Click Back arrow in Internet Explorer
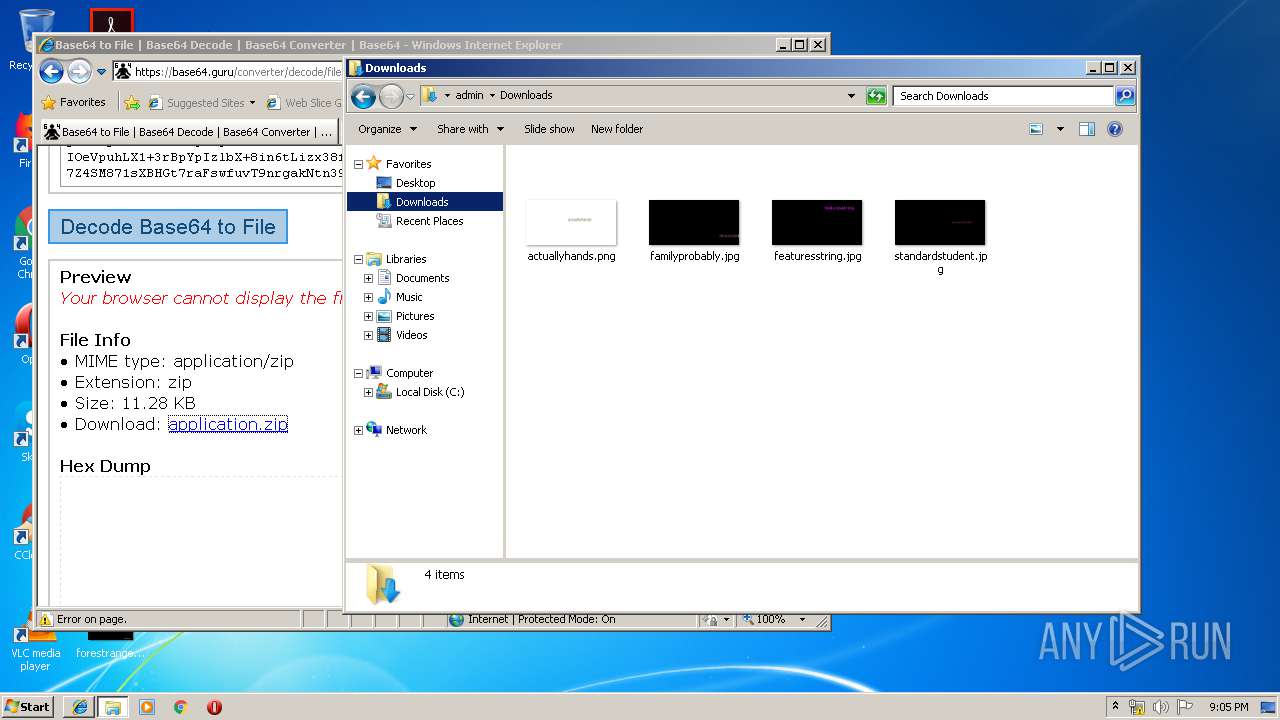Image resolution: width=1280 pixels, height=720 pixels. pos(51,71)
